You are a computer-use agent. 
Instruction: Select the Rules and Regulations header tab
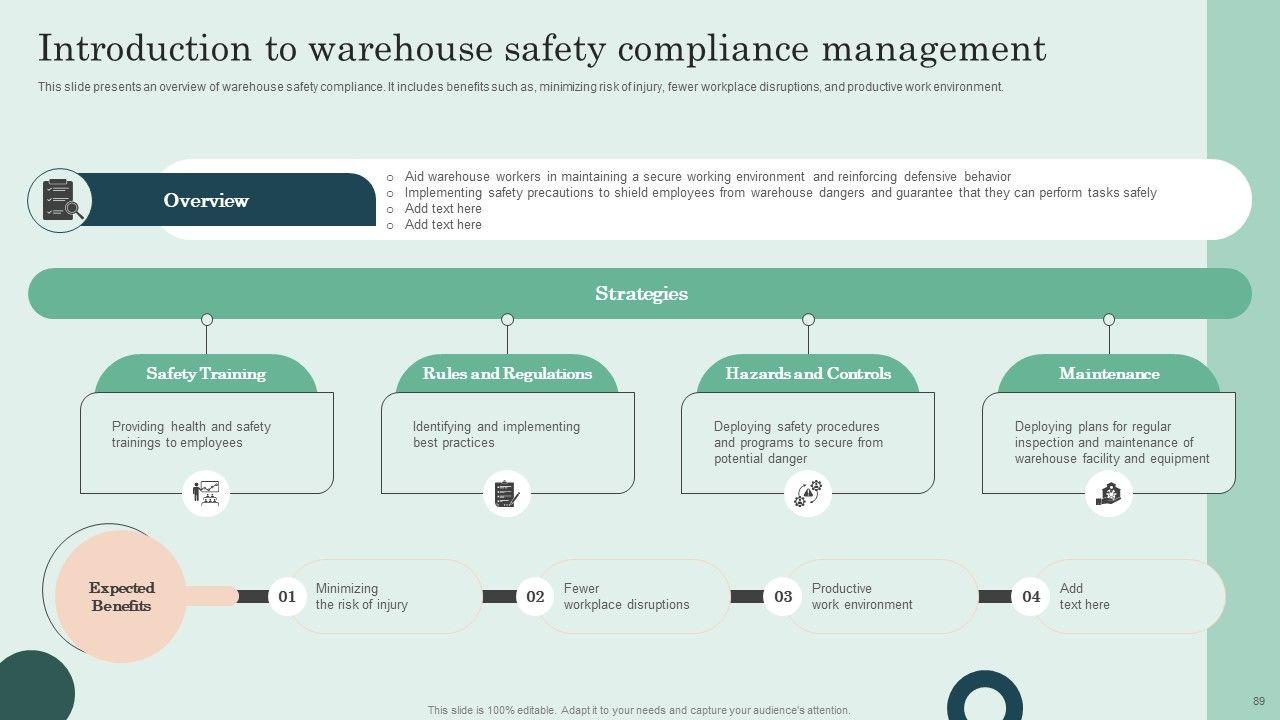tap(507, 373)
